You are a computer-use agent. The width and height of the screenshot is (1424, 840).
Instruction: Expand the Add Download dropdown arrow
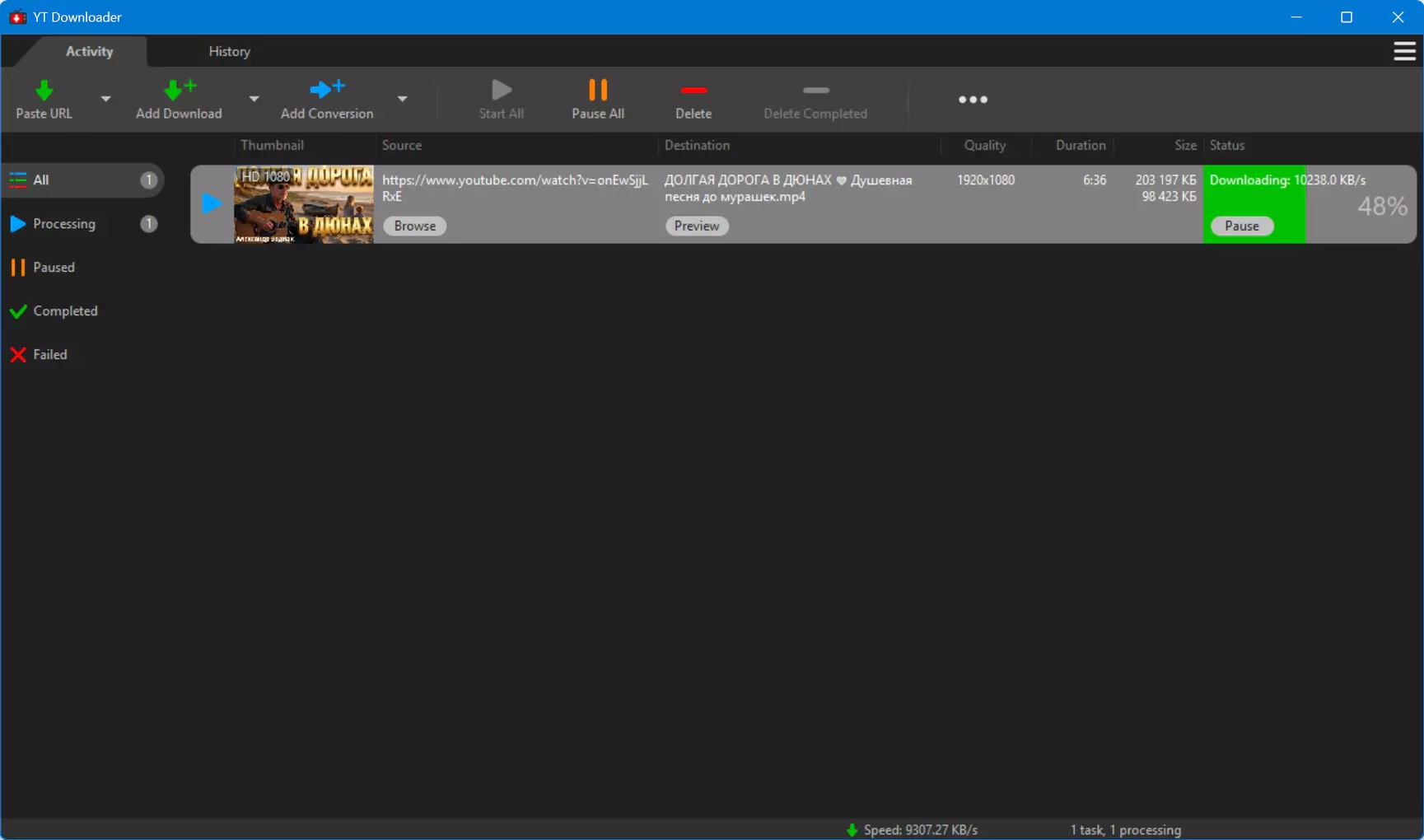254,99
